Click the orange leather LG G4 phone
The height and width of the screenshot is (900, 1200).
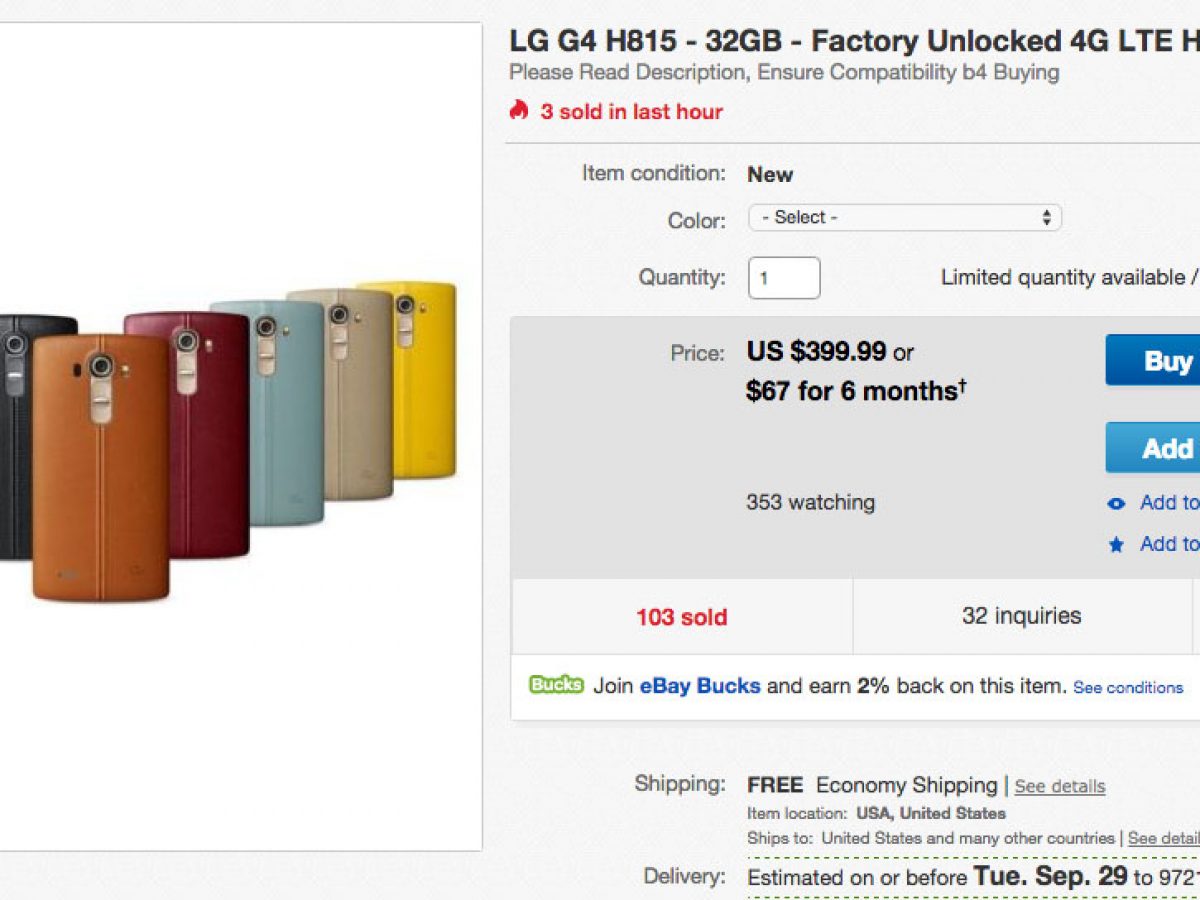100,480
